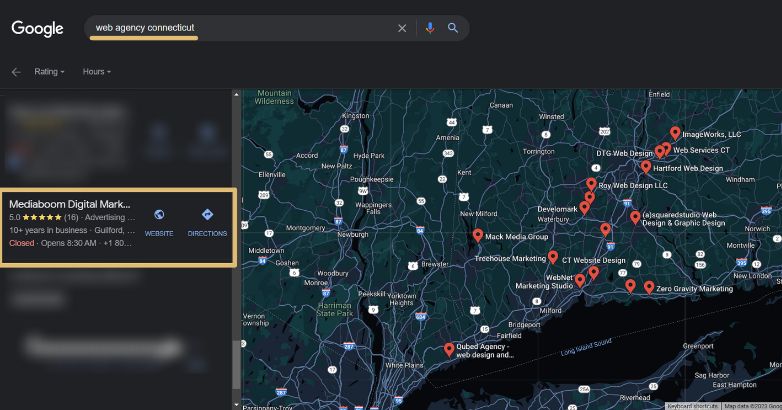This screenshot has height=410, width=782.
Task: Go back using the left arrow
Action: click(x=16, y=72)
